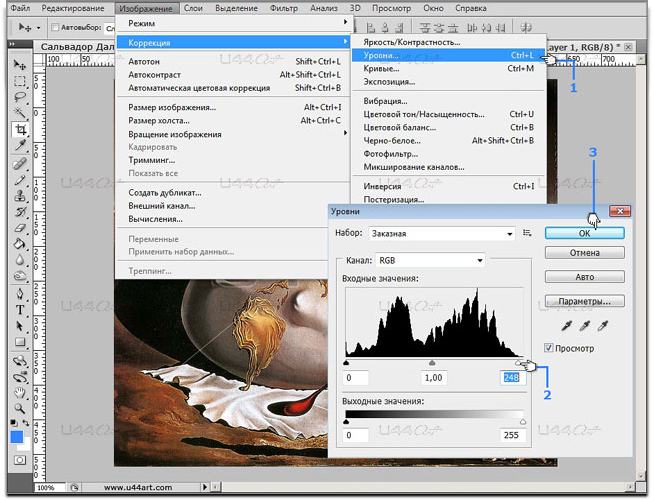The image size is (653, 500).
Task: Toggle Quick Mask mode icon
Action: coord(20,460)
